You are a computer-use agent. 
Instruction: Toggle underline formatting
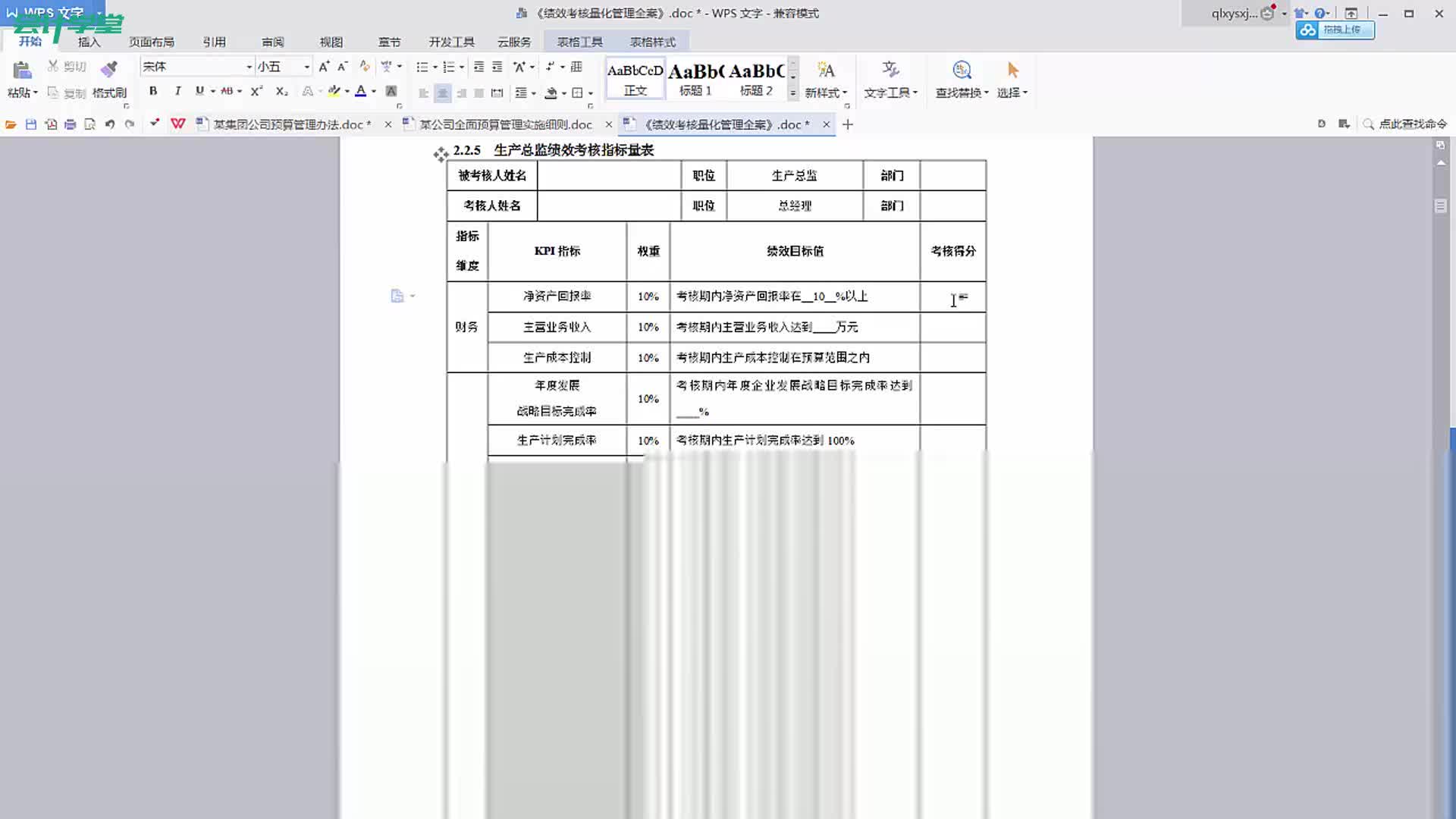pos(199,91)
